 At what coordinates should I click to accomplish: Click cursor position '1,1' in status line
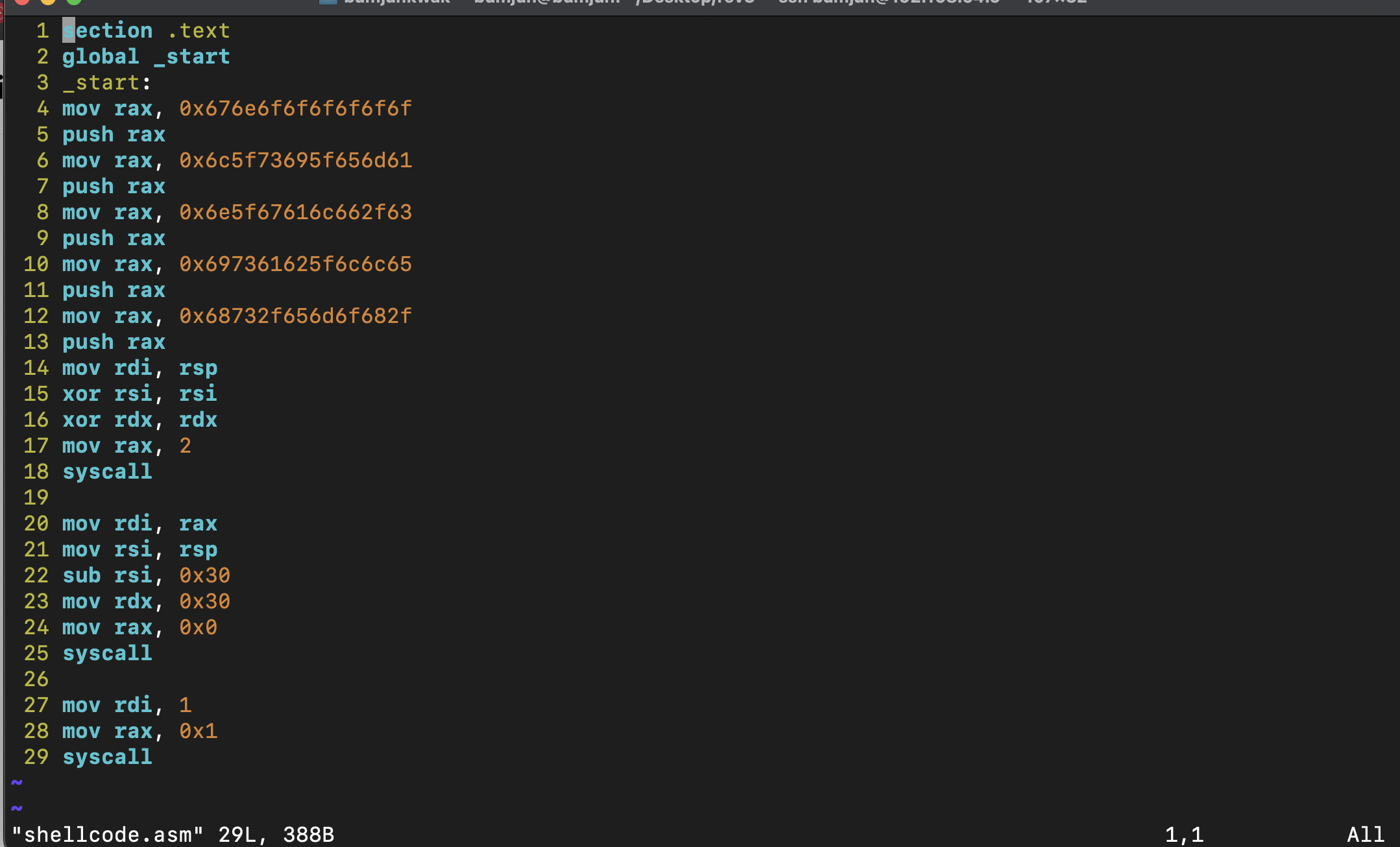tap(1184, 834)
